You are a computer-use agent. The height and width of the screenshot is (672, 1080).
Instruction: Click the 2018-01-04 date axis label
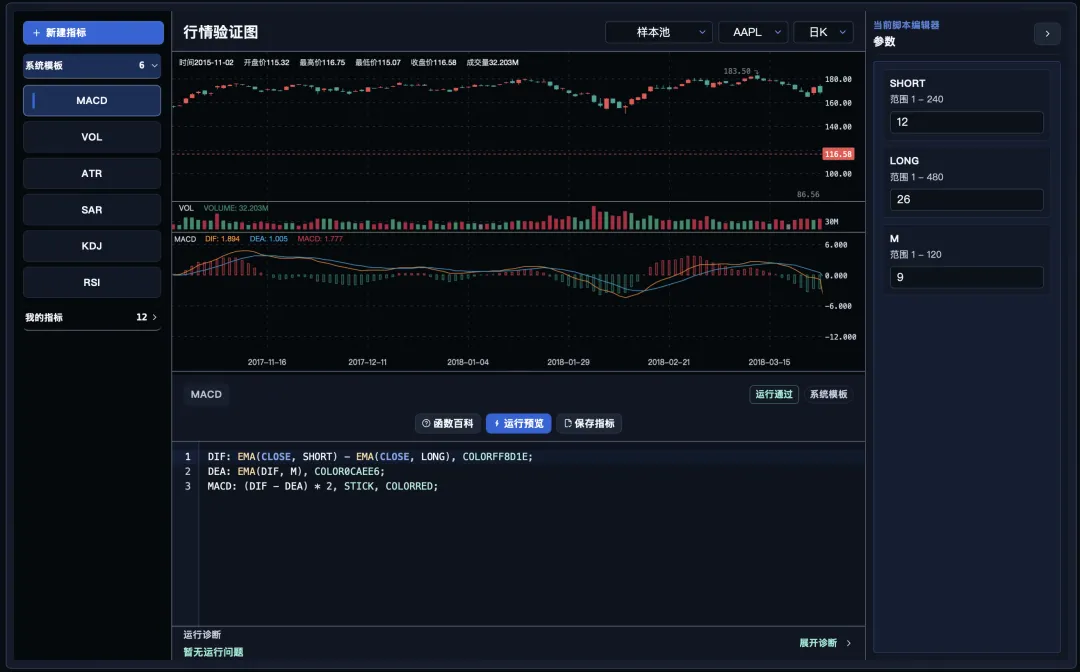(468, 362)
